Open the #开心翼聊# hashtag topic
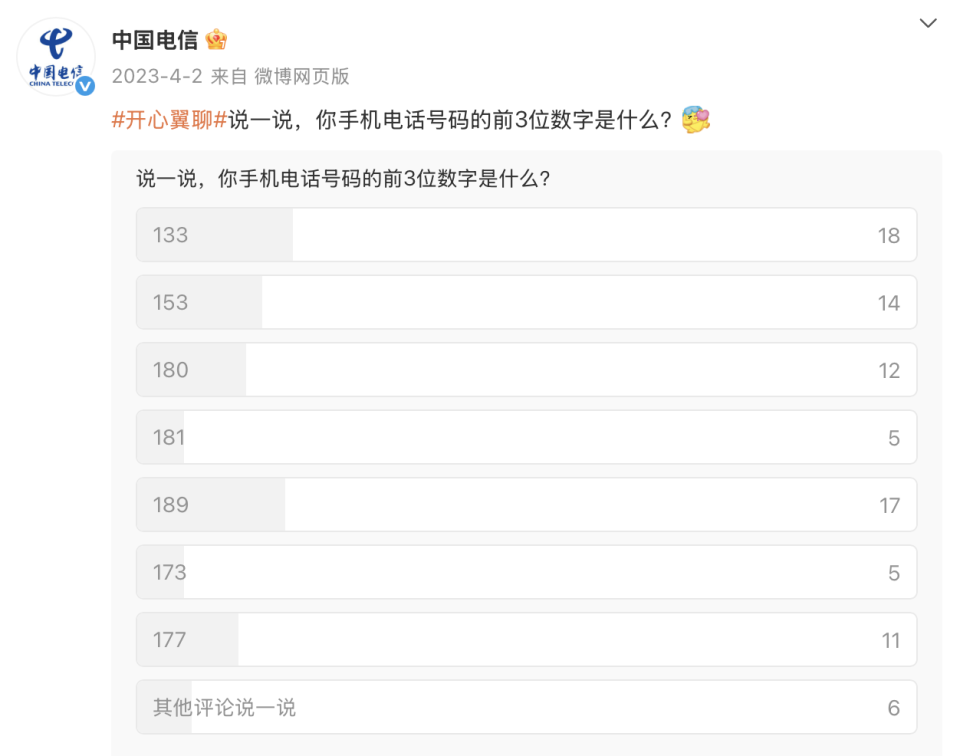The width and height of the screenshot is (960, 756). point(169,121)
